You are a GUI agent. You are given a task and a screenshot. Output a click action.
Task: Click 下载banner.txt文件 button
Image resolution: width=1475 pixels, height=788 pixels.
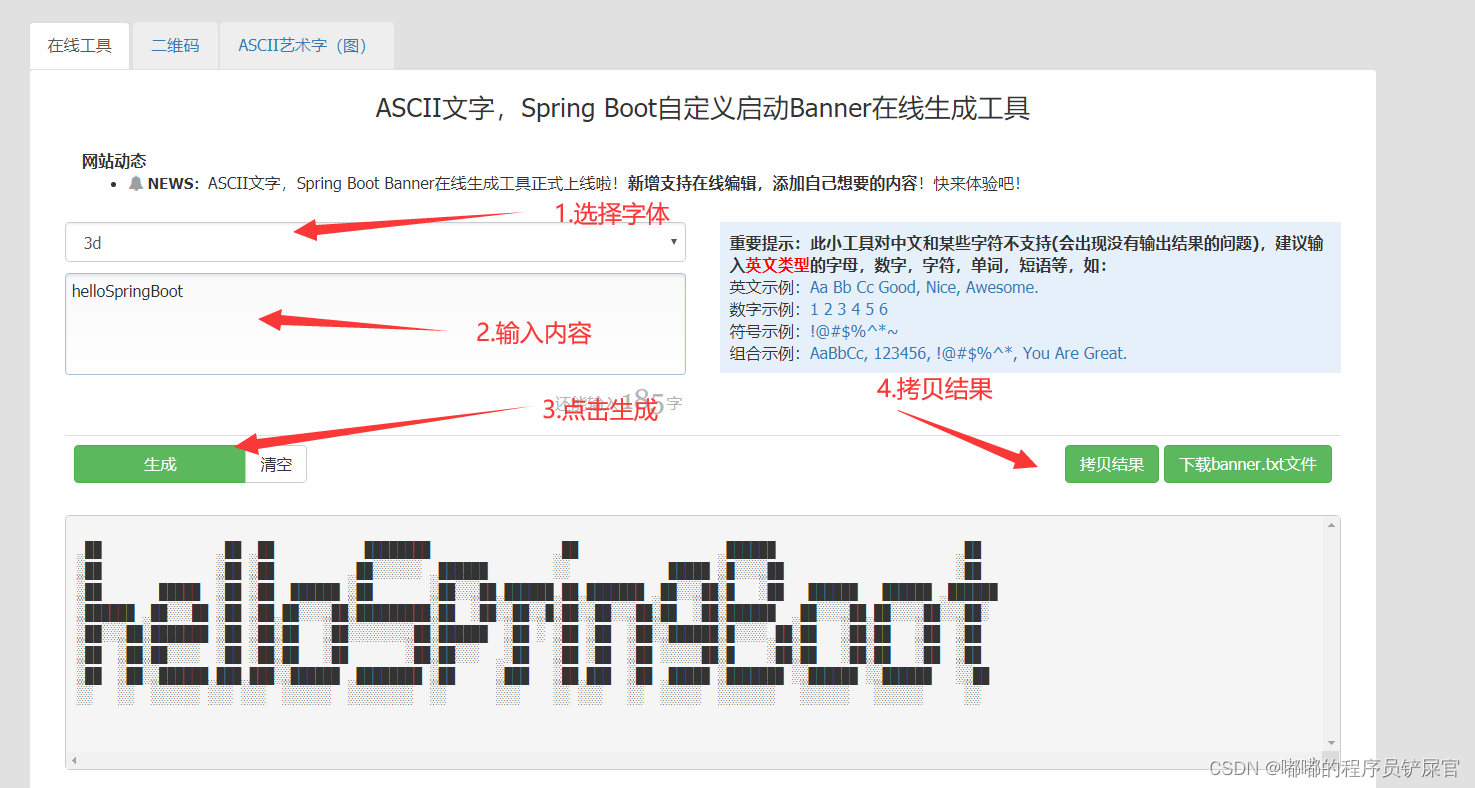(x=1248, y=464)
